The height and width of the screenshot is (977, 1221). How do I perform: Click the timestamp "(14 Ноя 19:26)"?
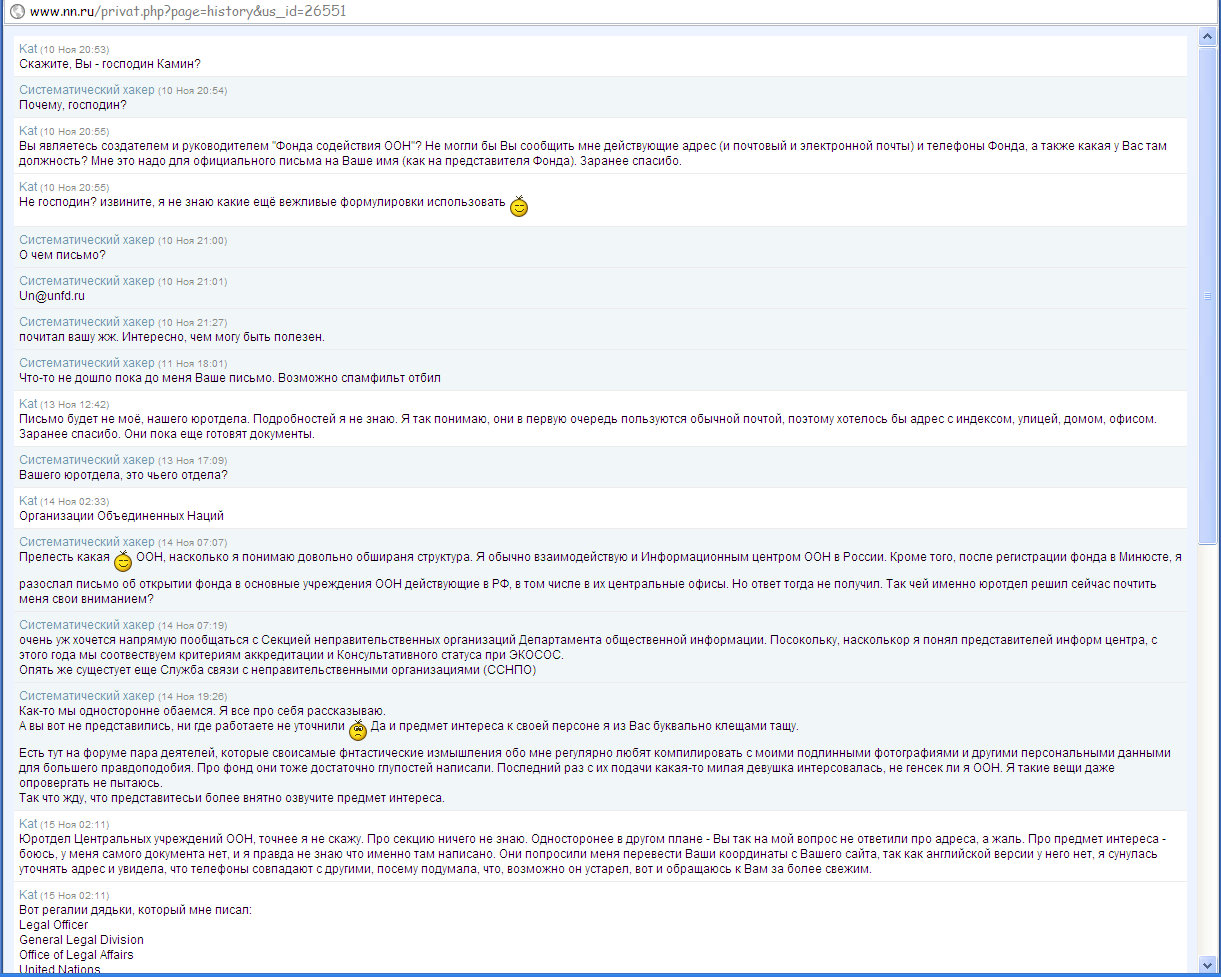pos(192,697)
